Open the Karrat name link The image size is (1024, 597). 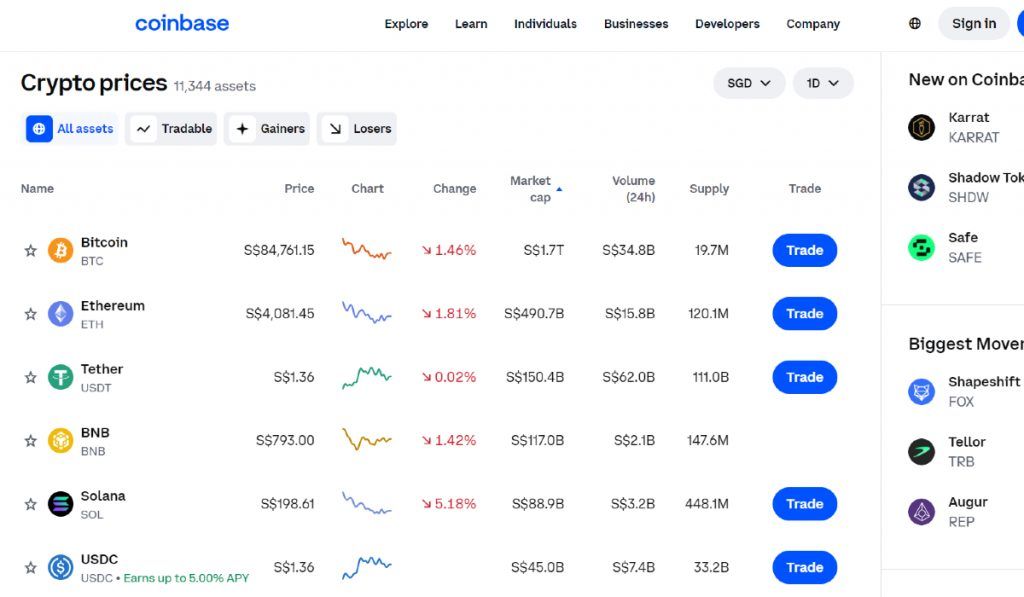point(968,118)
